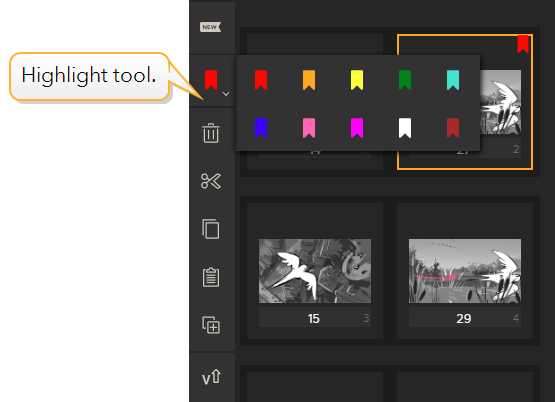555x402 pixels.
Task: Click the Duplicate panel icon
Action: pyautogui.click(x=211, y=325)
